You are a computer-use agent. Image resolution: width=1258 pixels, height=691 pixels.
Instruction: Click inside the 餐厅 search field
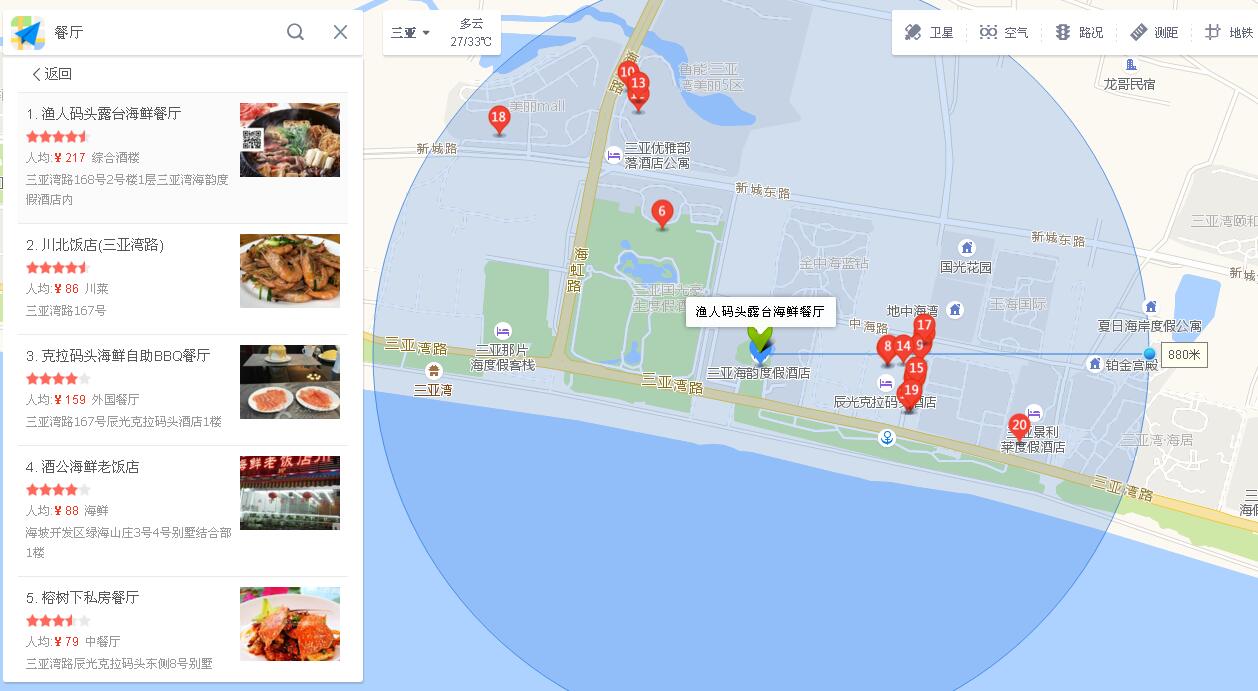[x=165, y=32]
